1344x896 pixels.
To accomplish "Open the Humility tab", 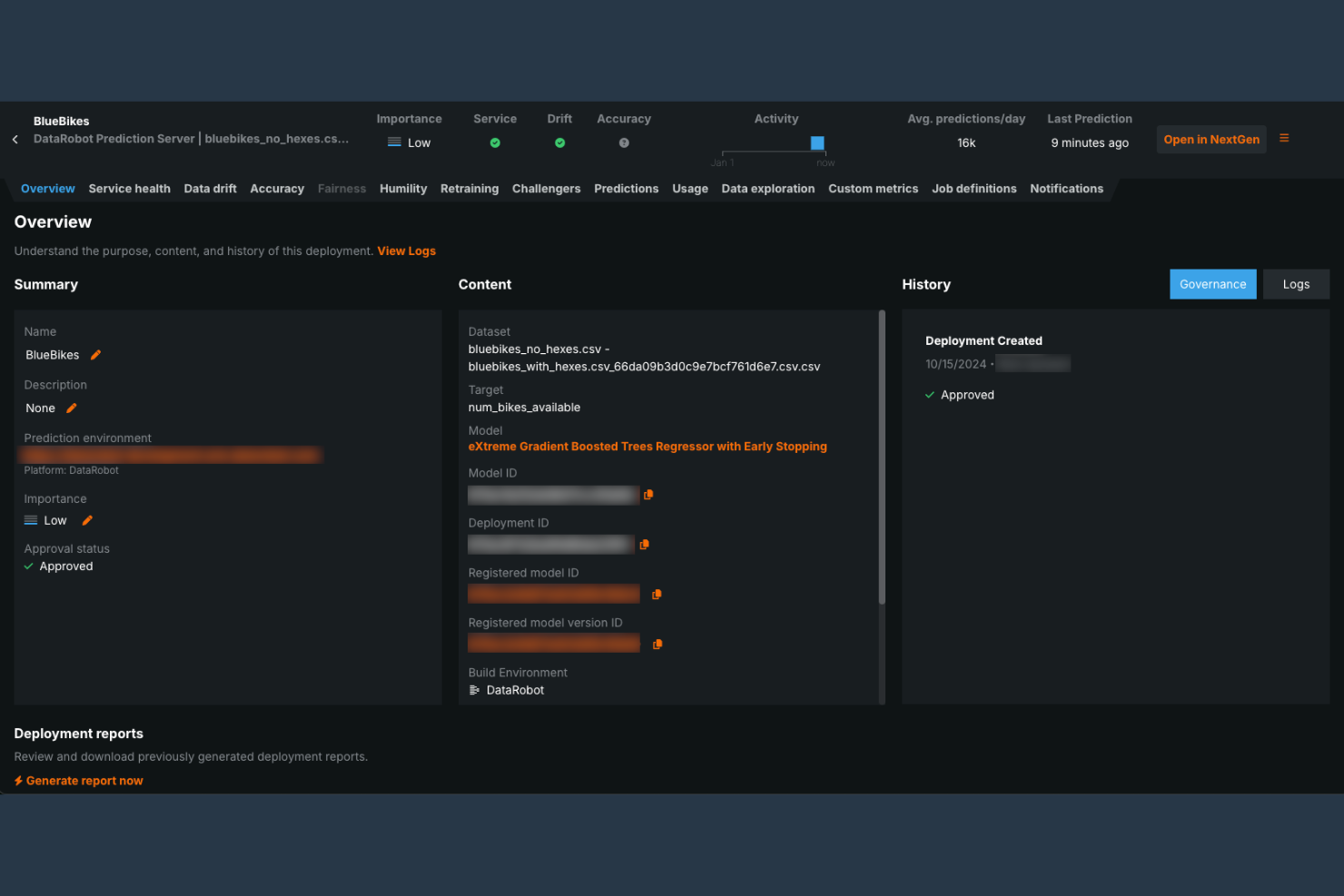I will click(x=403, y=189).
